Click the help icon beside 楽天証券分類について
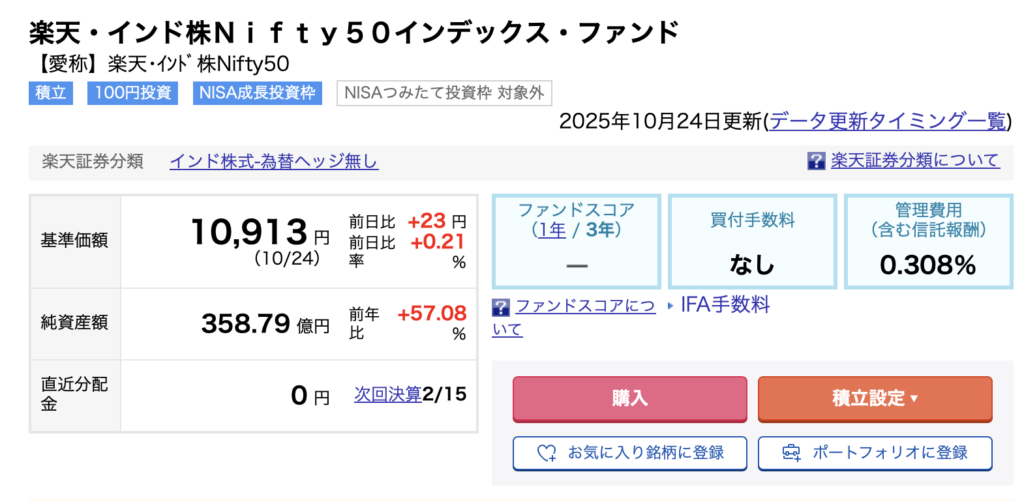Image resolution: width=1024 pixels, height=502 pixels. coord(816,161)
